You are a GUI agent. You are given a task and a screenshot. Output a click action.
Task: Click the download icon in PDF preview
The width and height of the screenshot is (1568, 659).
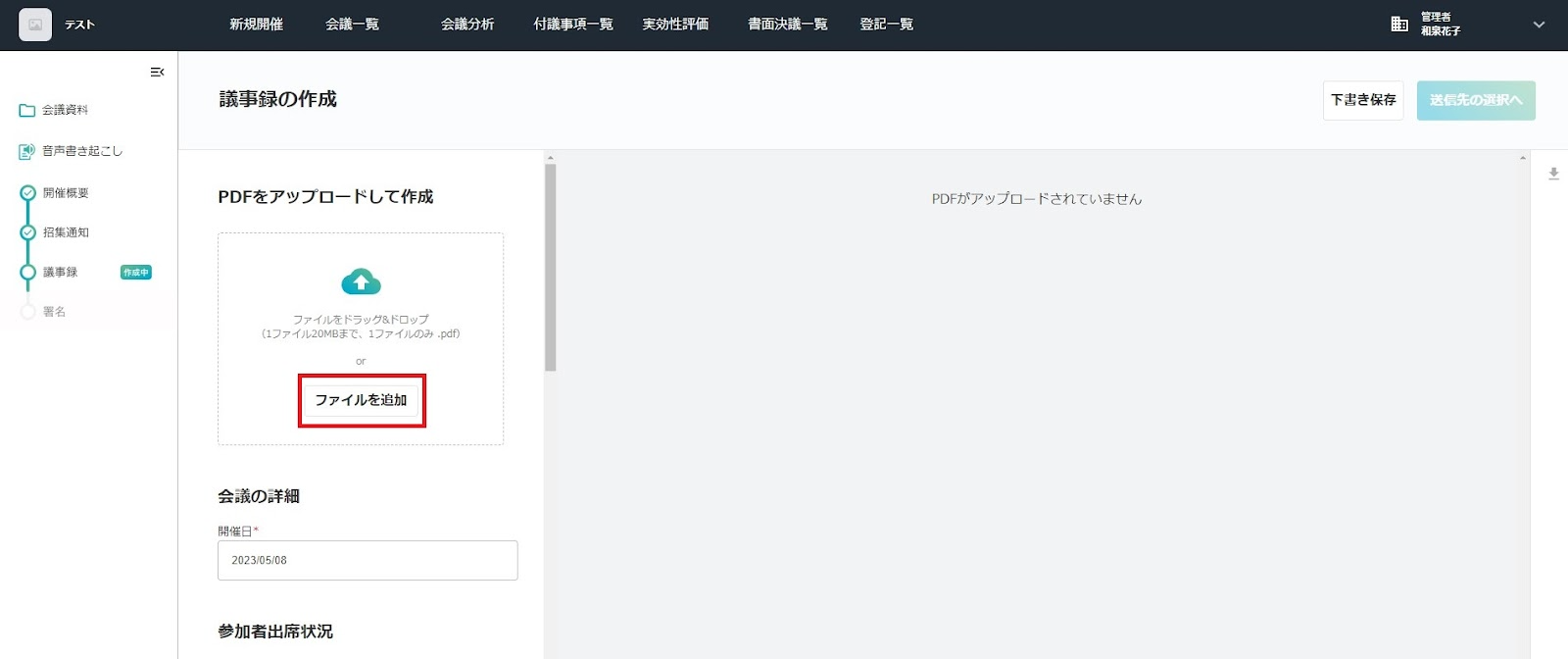(1553, 174)
